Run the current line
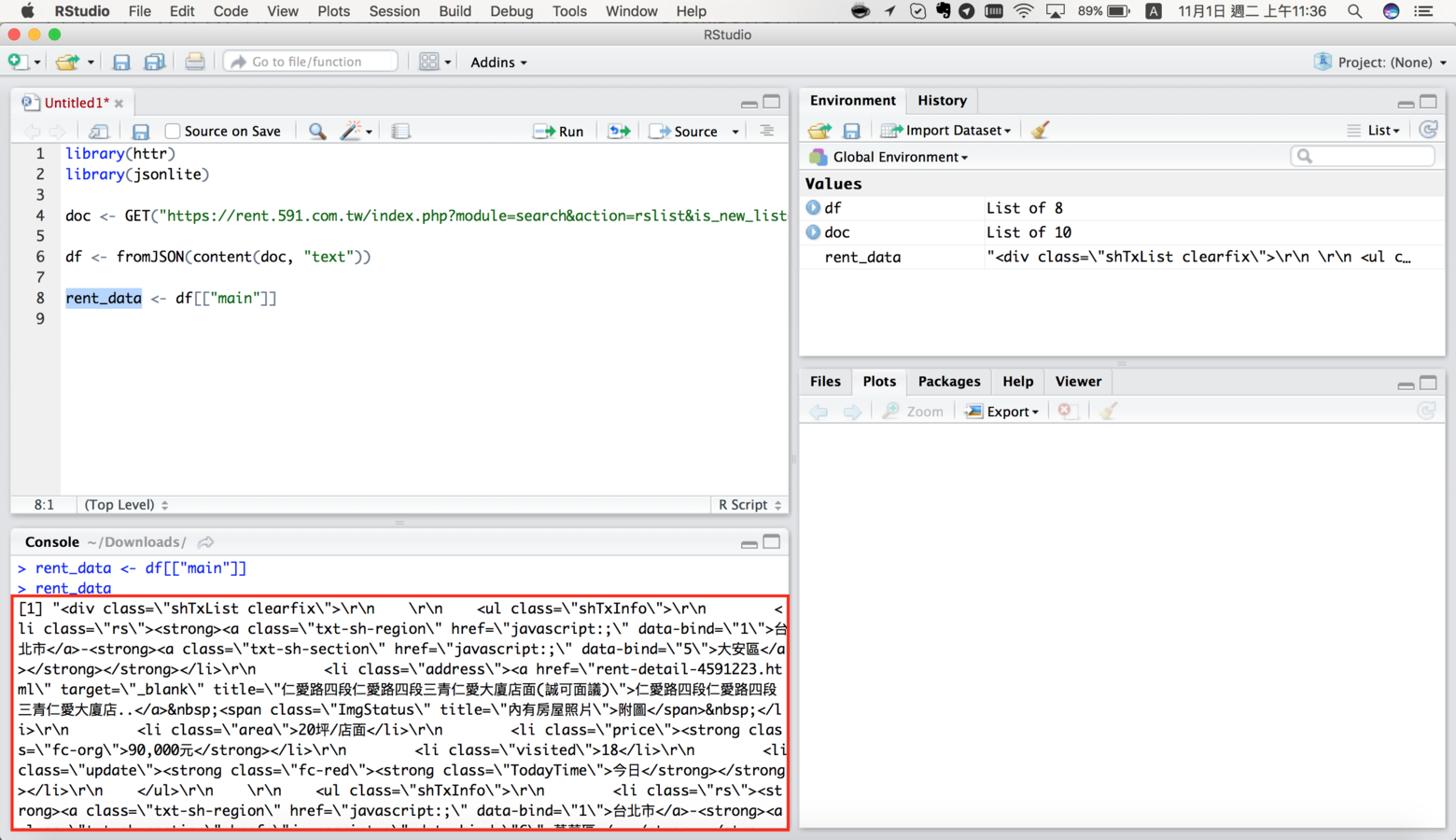 point(558,132)
